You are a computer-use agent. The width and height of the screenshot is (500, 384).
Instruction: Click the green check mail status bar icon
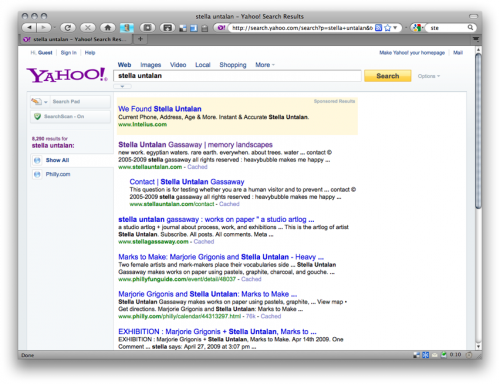click(x=444, y=355)
